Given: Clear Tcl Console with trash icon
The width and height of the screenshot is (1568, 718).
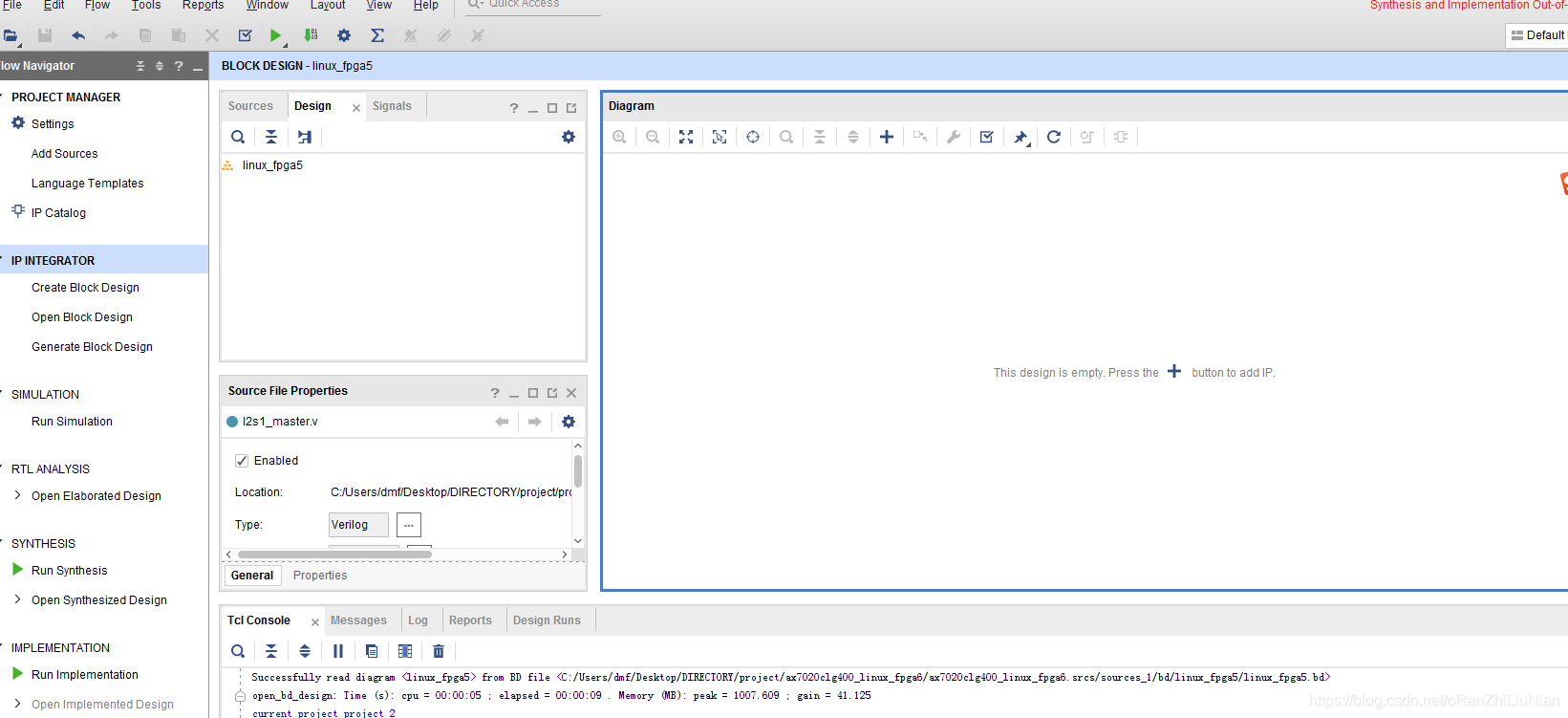Looking at the screenshot, I should point(439,651).
